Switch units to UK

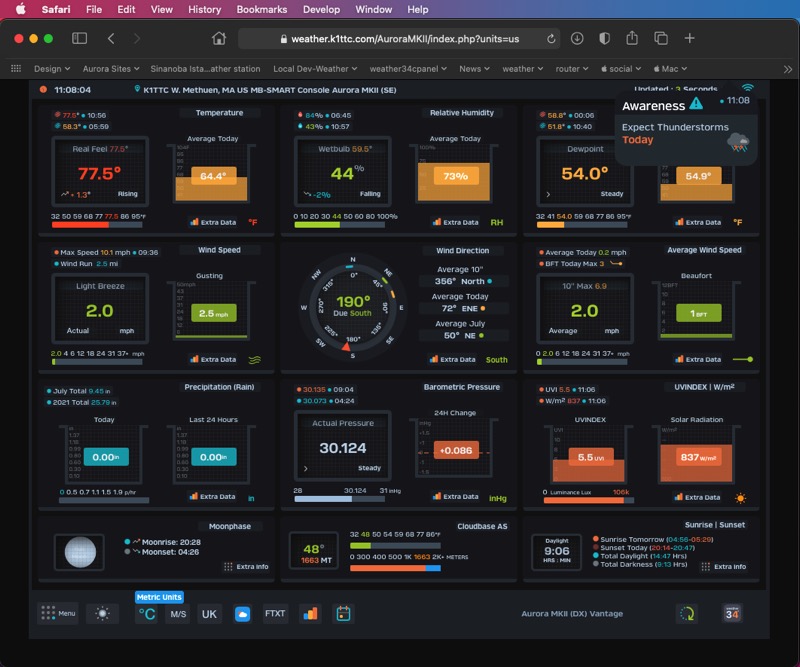(209, 614)
